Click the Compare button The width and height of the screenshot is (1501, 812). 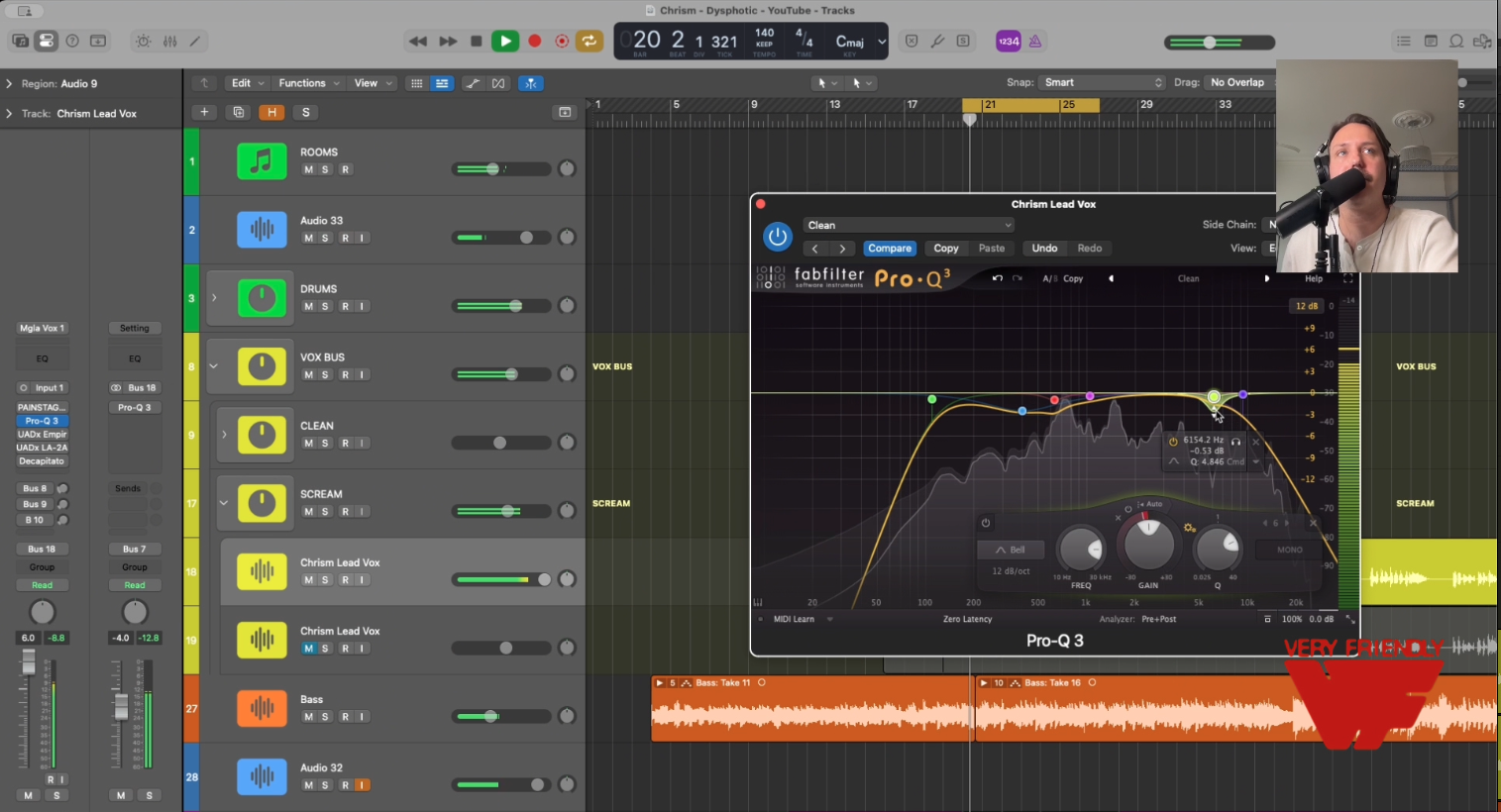890,249
